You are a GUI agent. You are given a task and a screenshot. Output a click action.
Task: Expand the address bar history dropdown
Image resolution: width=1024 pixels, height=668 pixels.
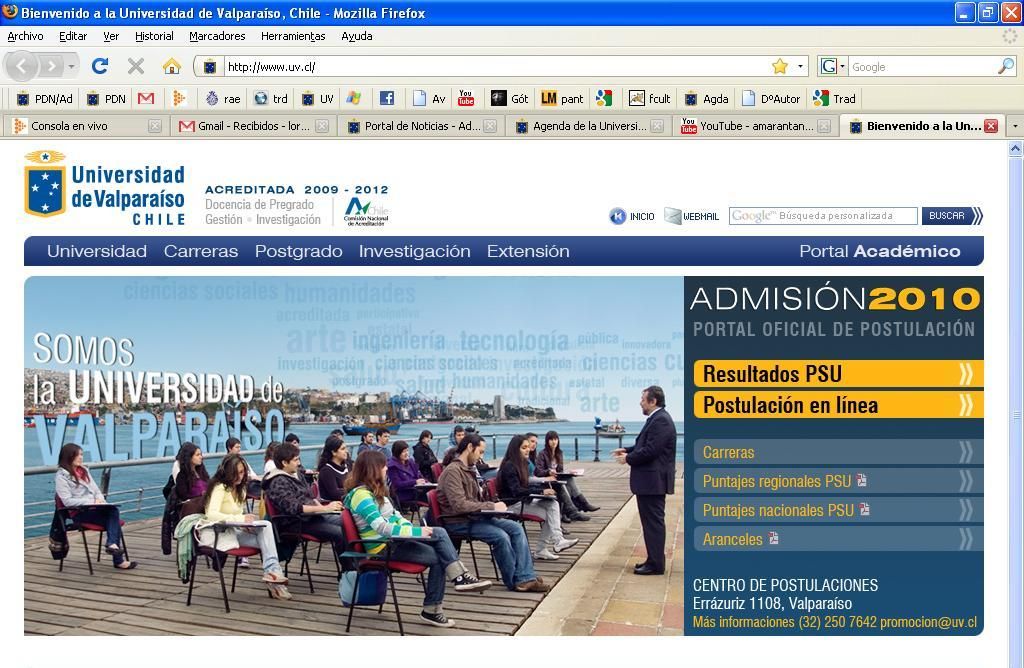[x=800, y=66]
